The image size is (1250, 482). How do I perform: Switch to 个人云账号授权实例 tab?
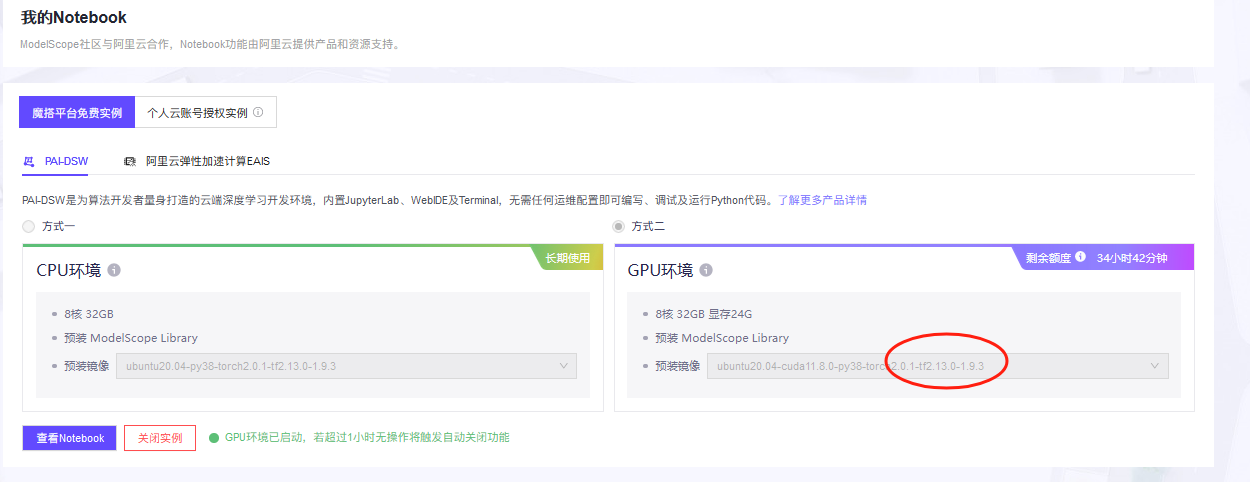[205, 113]
